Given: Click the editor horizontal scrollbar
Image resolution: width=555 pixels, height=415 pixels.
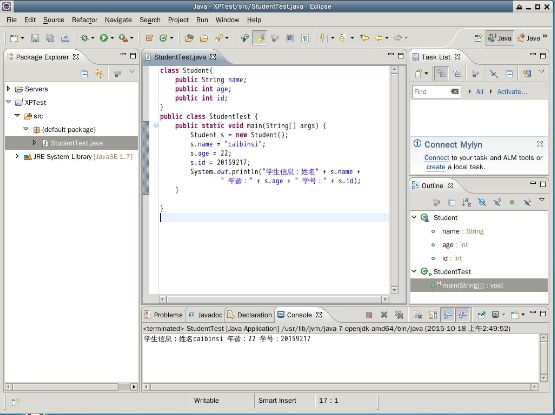Looking at the screenshot, I should coord(274,299).
